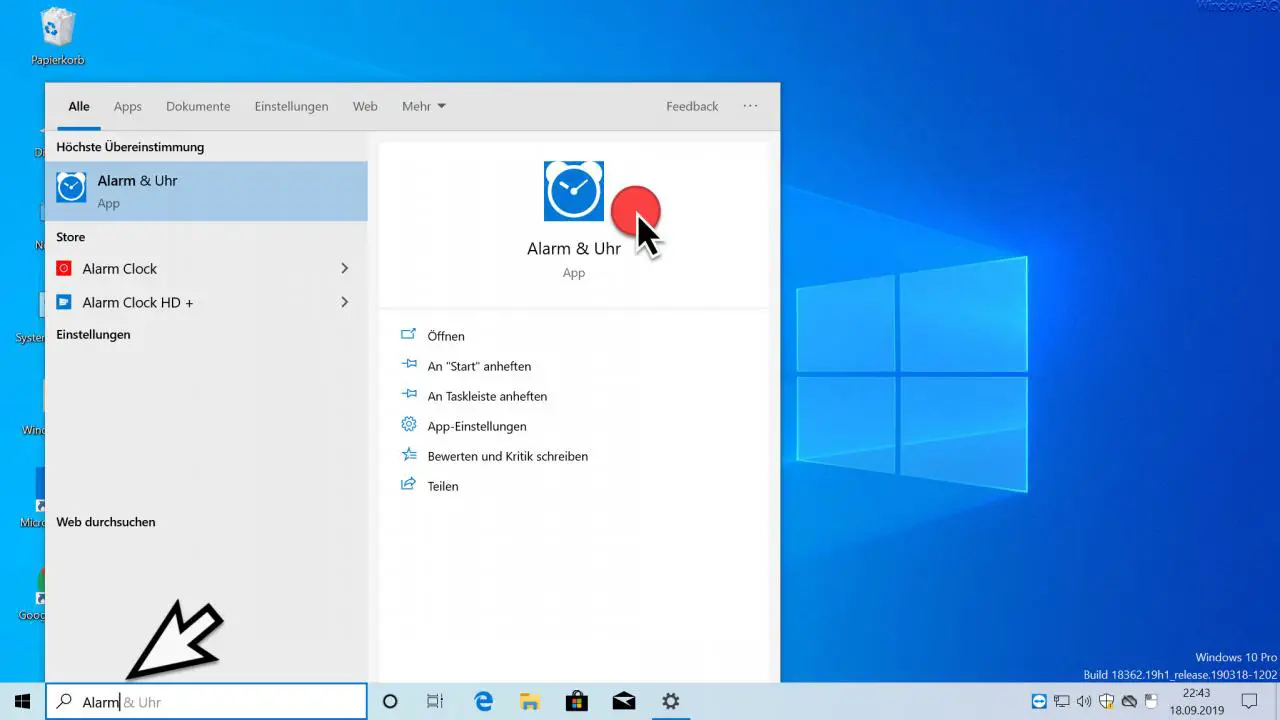1280x720 pixels.
Task: Click the Öffnen icon in preview pane
Action: (408, 336)
